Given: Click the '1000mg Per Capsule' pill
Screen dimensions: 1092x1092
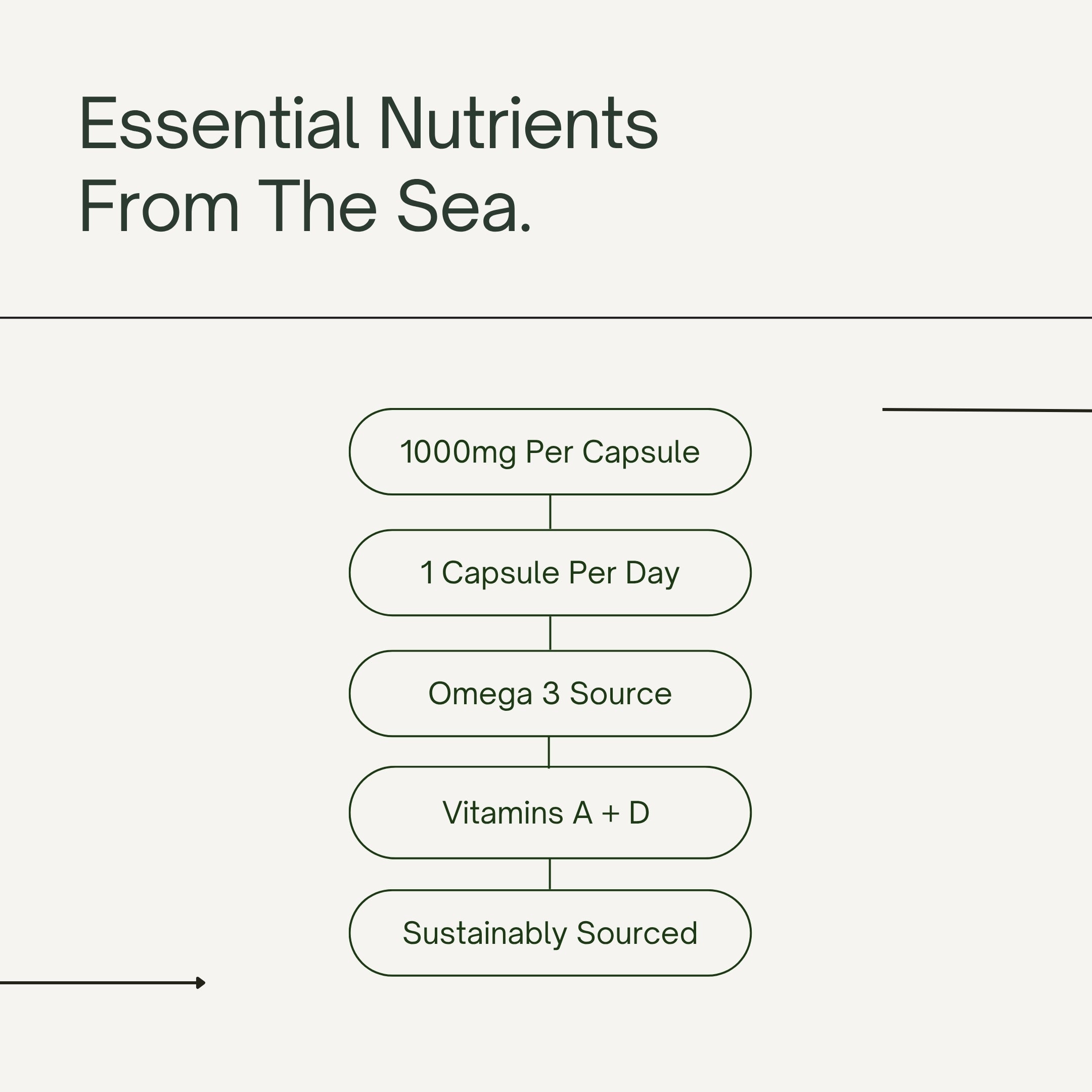Looking at the screenshot, I should [x=550, y=451].
